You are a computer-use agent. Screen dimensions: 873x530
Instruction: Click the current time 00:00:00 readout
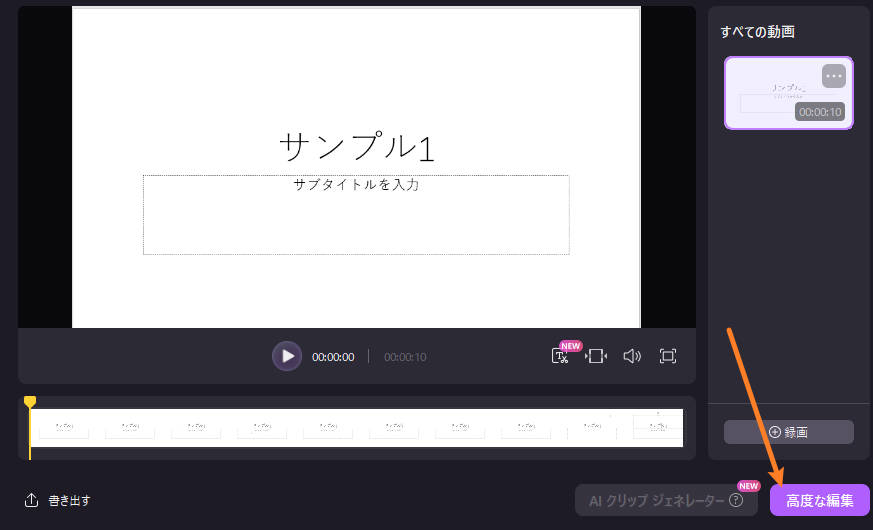333,357
